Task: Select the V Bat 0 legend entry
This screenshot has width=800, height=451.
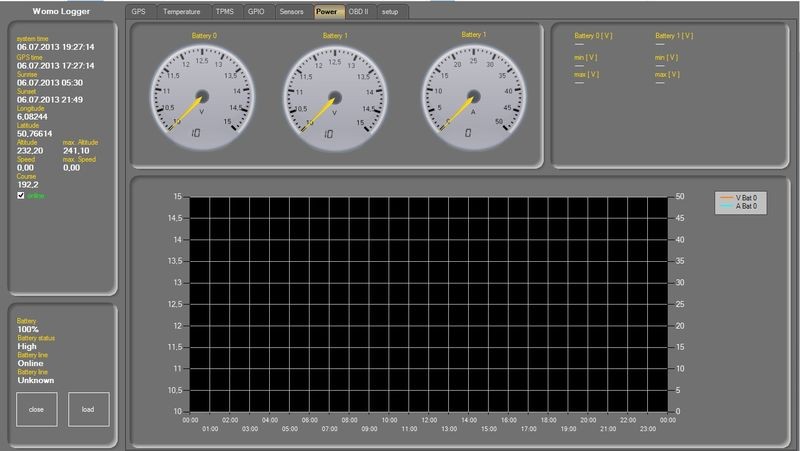Action: coord(745,199)
